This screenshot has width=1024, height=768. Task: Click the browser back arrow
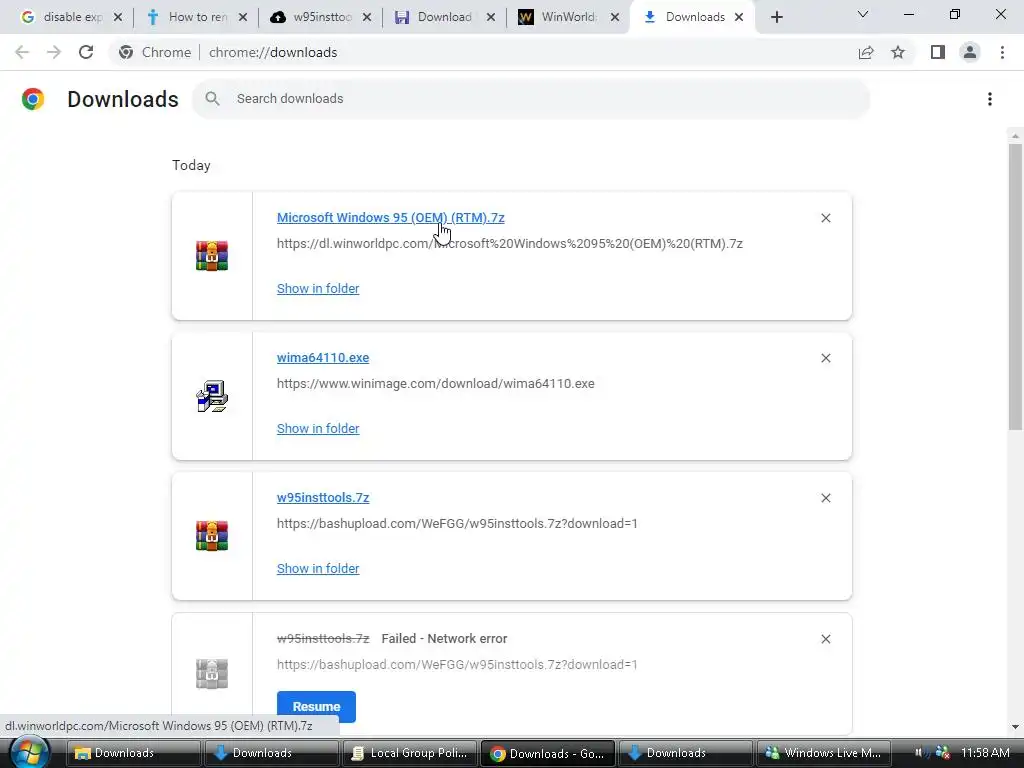[22, 52]
